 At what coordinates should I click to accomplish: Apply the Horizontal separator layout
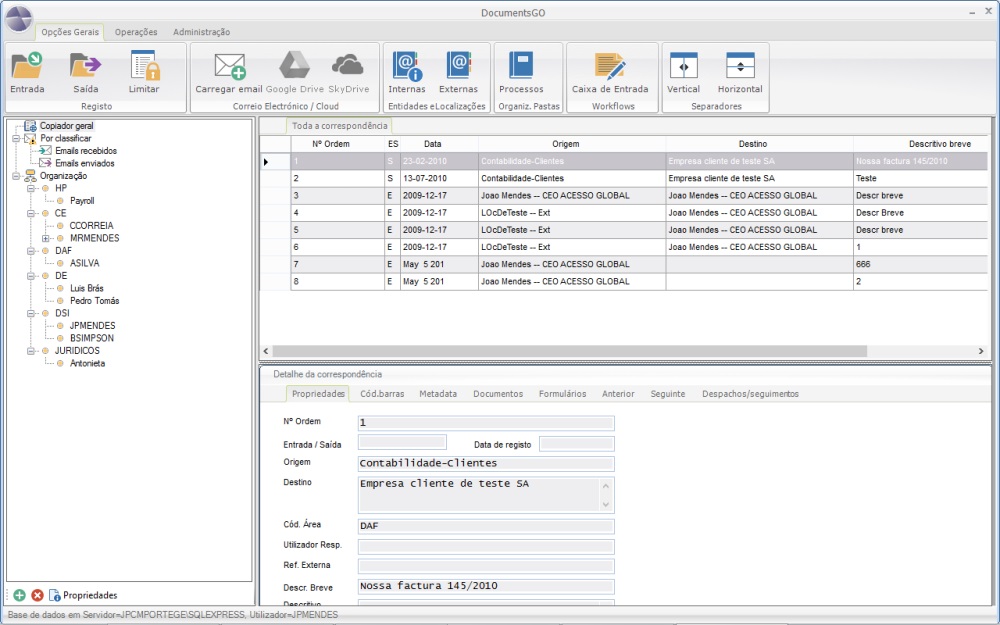740,67
